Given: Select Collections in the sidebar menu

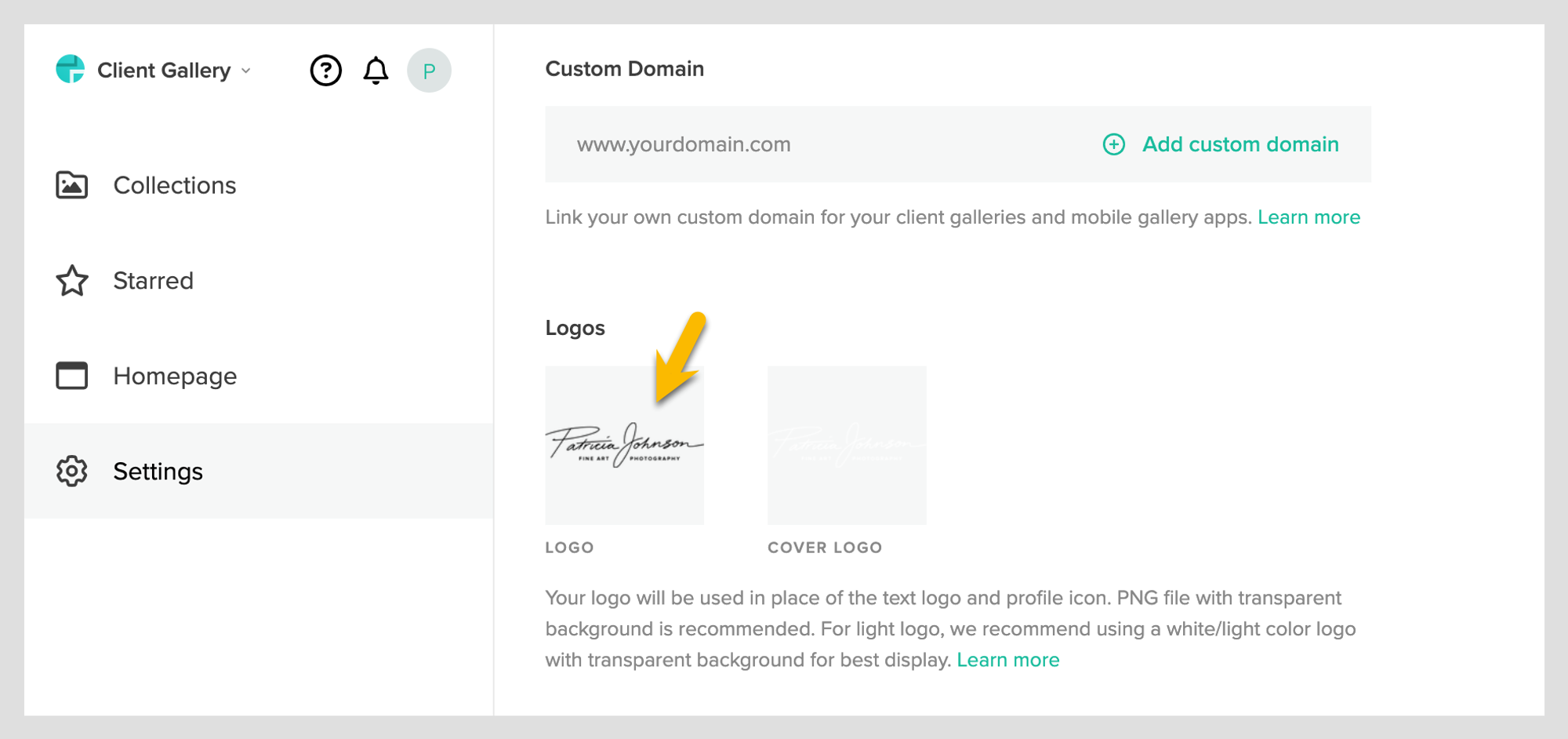Looking at the screenshot, I should point(175,185).
